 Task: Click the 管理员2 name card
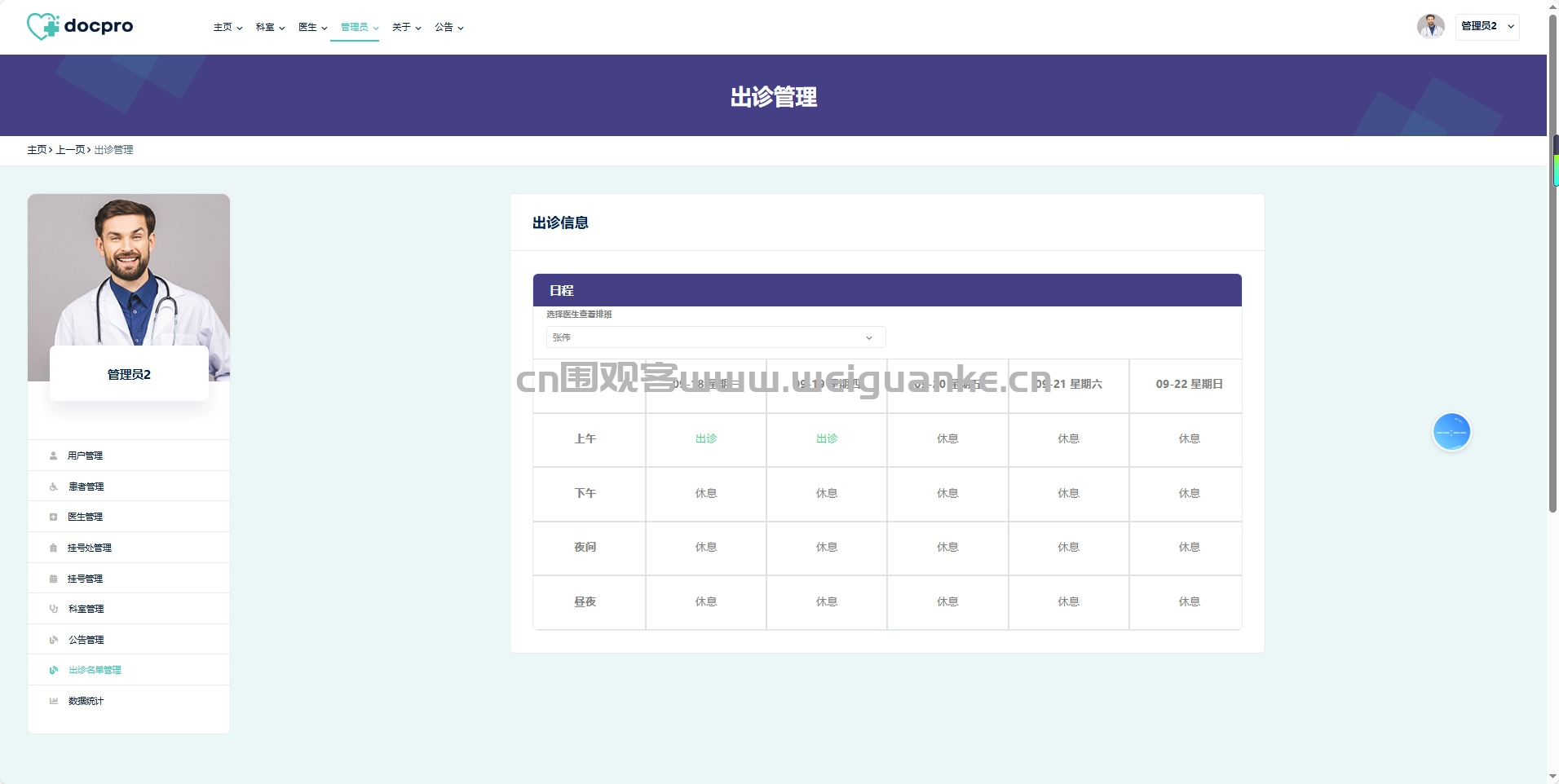point(129,373)
